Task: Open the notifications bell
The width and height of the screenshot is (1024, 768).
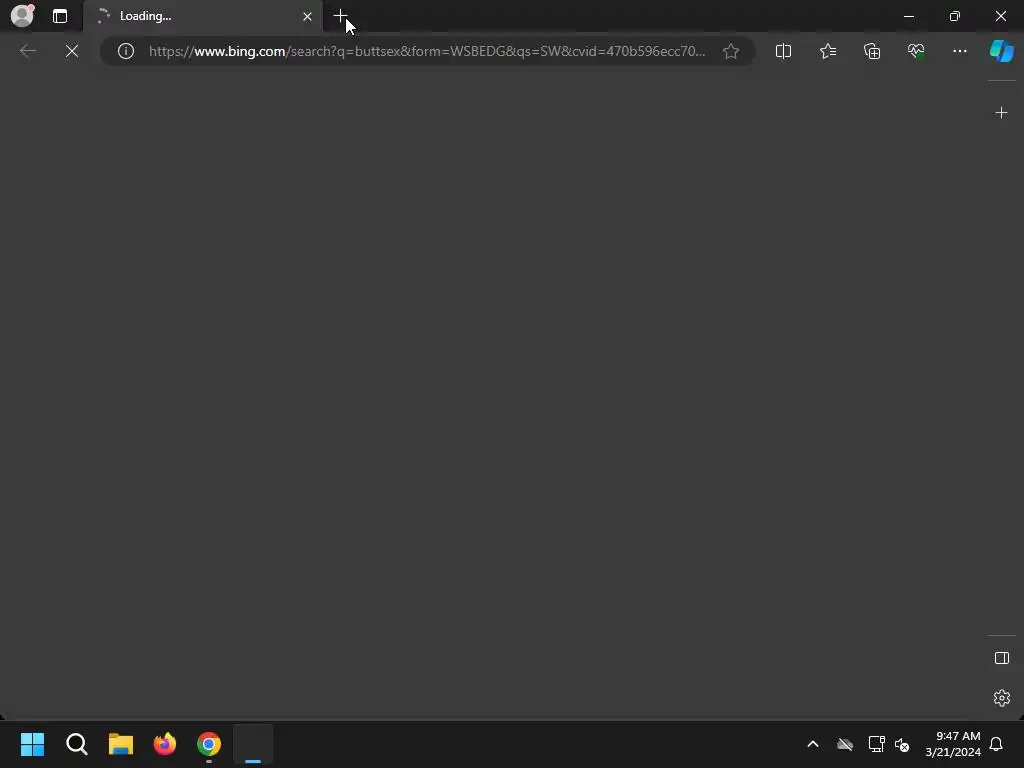Action: click(996, 744)
